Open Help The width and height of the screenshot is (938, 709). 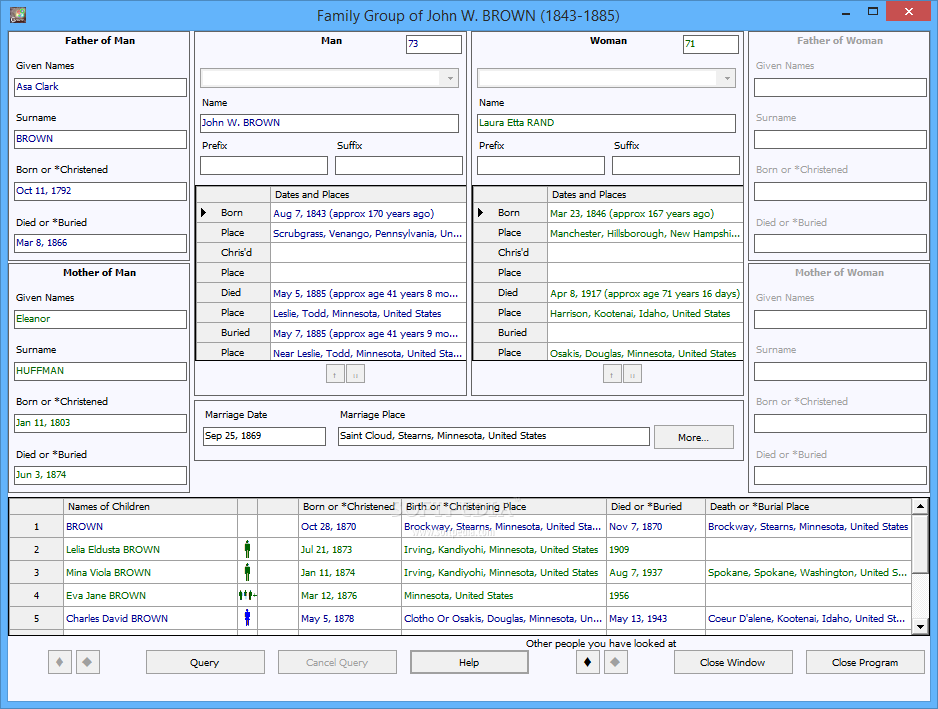click(469, 662)
